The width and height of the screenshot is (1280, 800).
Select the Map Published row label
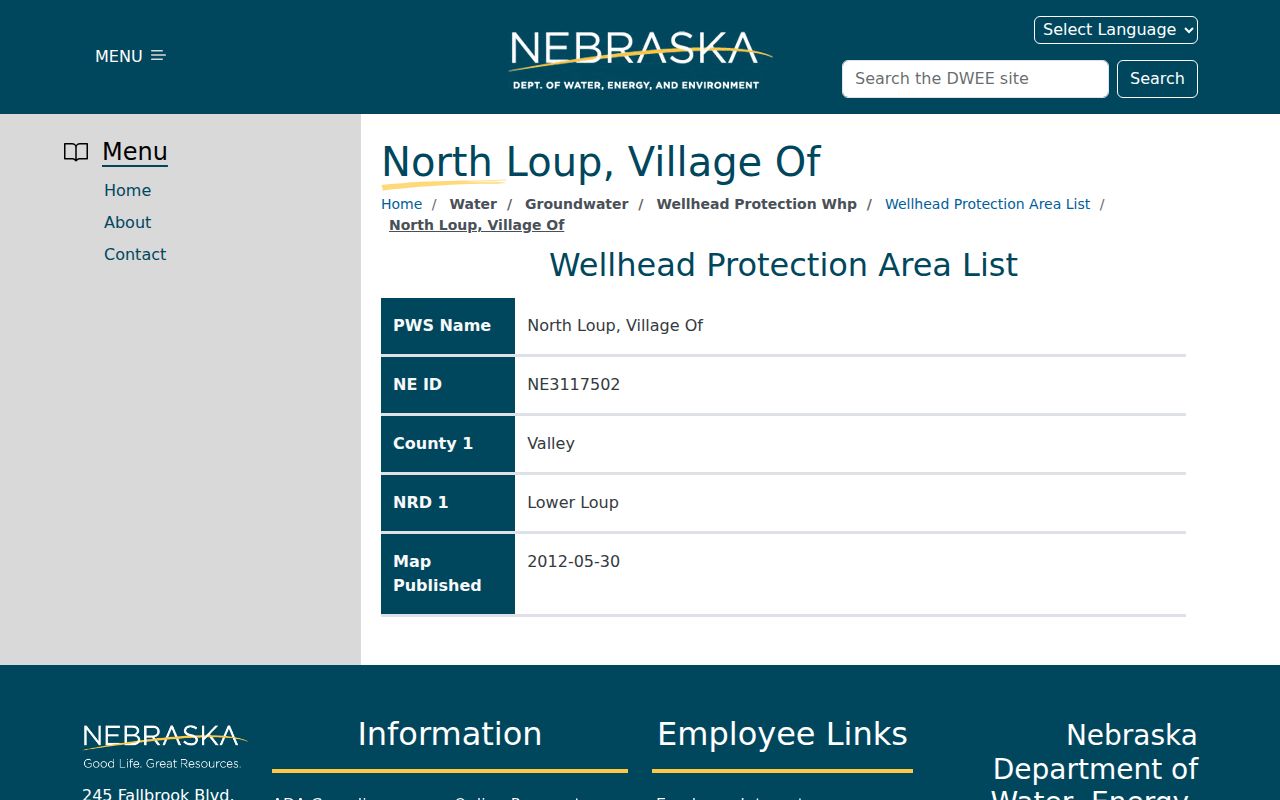pos(448,573)
